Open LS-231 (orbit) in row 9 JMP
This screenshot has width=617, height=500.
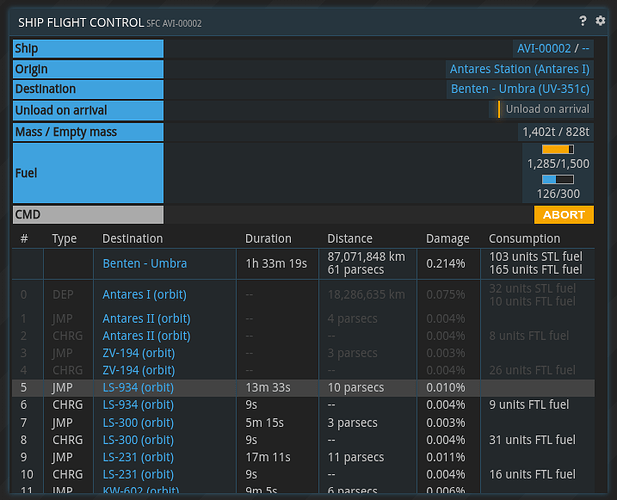[138, 457]
